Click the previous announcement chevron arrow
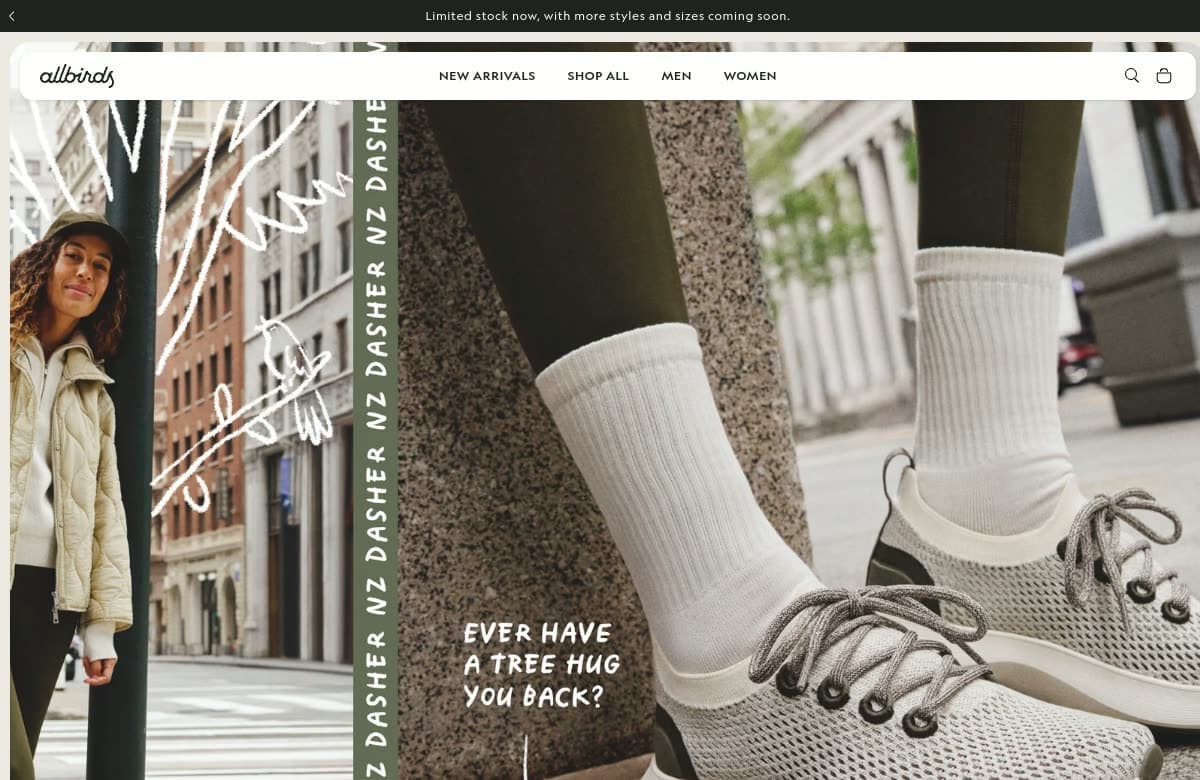Screen dimensions: 1200x780 pyautogui.click(x=12, y=16)
